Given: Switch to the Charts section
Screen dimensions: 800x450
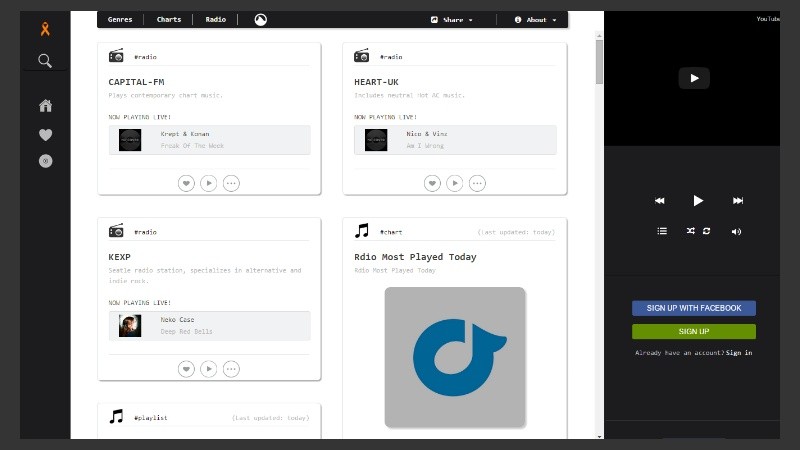Looking at the screenshot, I should [169, 19].
